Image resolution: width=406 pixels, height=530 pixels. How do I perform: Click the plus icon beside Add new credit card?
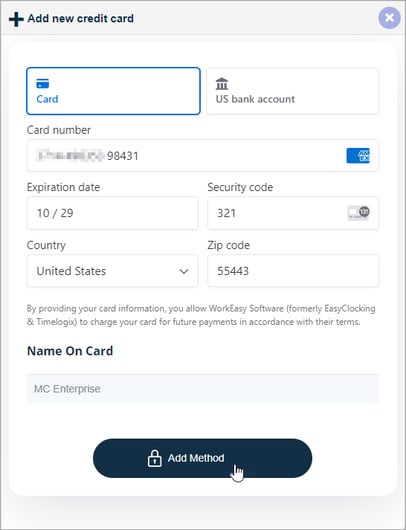[16, 19]
